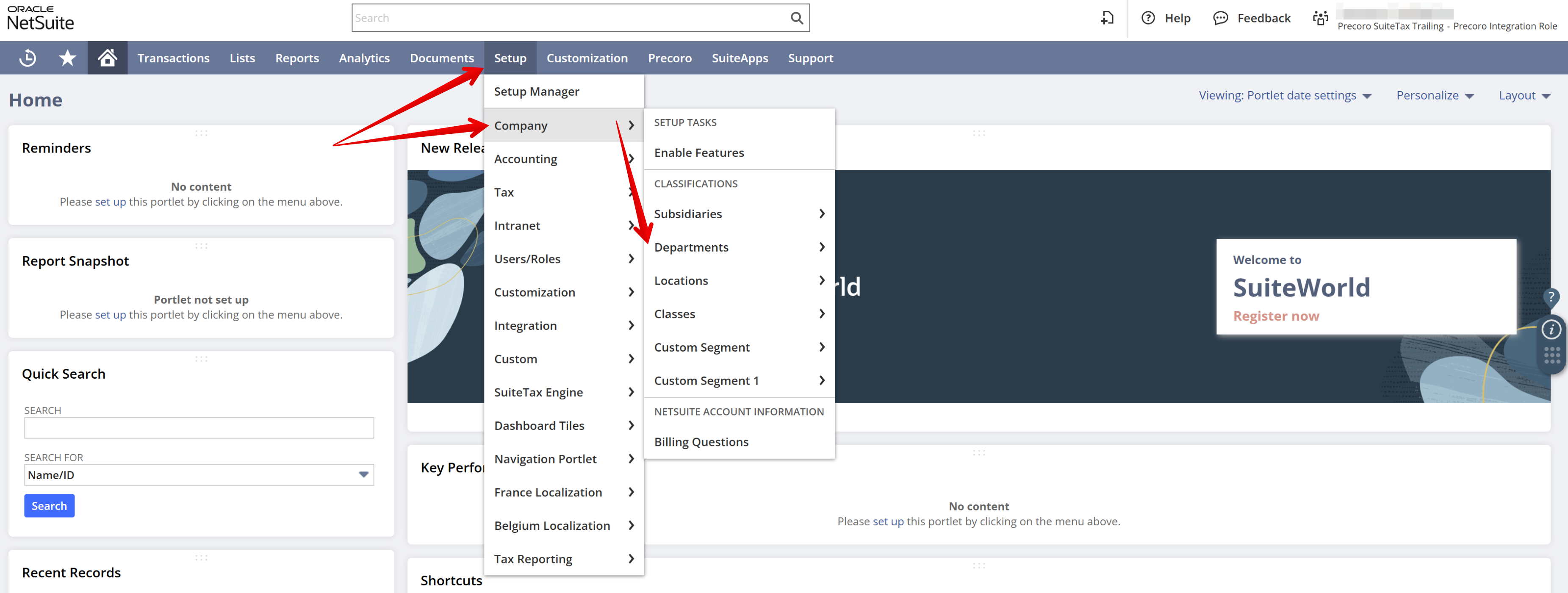Click Register now link
1568x593 pixels.
tap(1276, 316)
